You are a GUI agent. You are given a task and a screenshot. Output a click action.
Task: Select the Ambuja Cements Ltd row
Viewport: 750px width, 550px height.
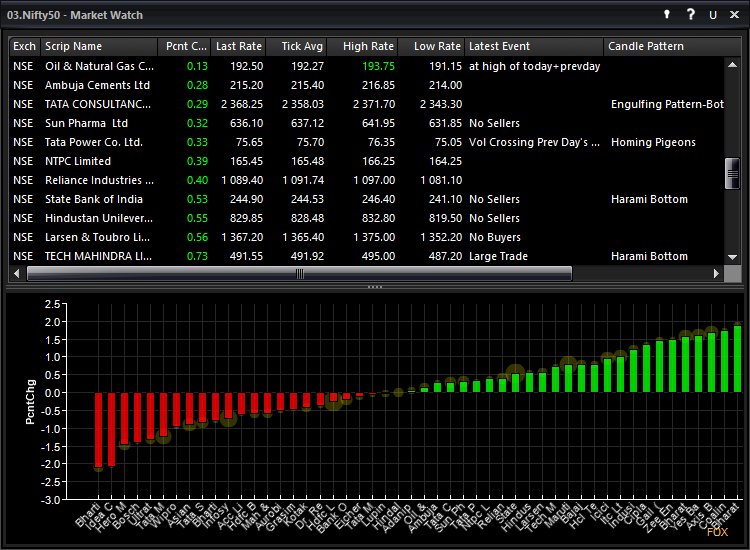pyautogui.click(x=366, y=85)
